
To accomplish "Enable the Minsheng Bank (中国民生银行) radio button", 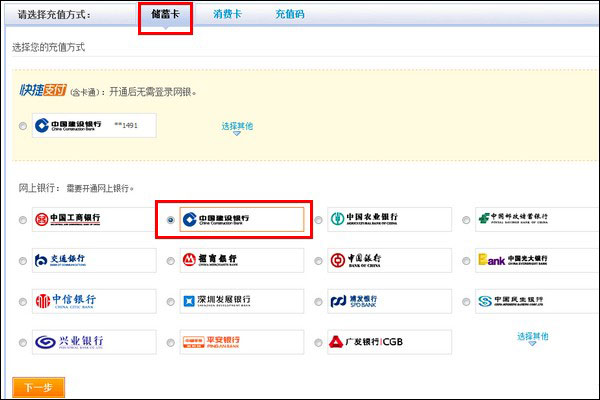I will (465, 302).
